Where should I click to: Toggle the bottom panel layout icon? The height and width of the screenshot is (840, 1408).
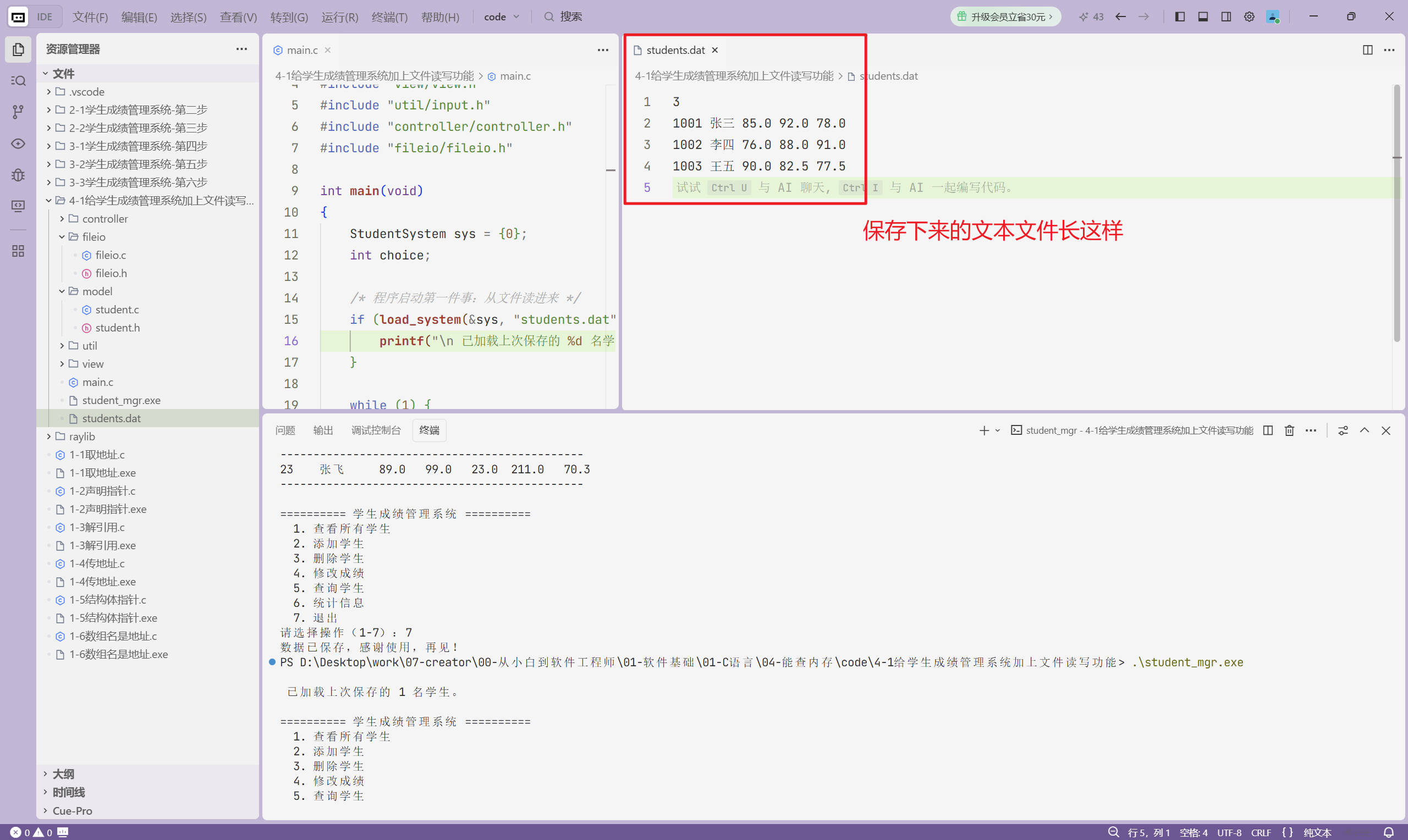point(1203,16)
